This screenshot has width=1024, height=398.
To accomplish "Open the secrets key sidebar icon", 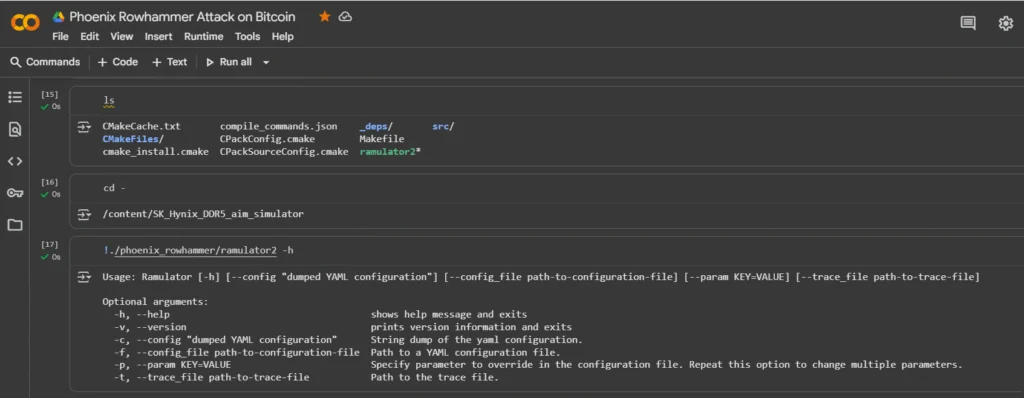I will click(14, 193).
